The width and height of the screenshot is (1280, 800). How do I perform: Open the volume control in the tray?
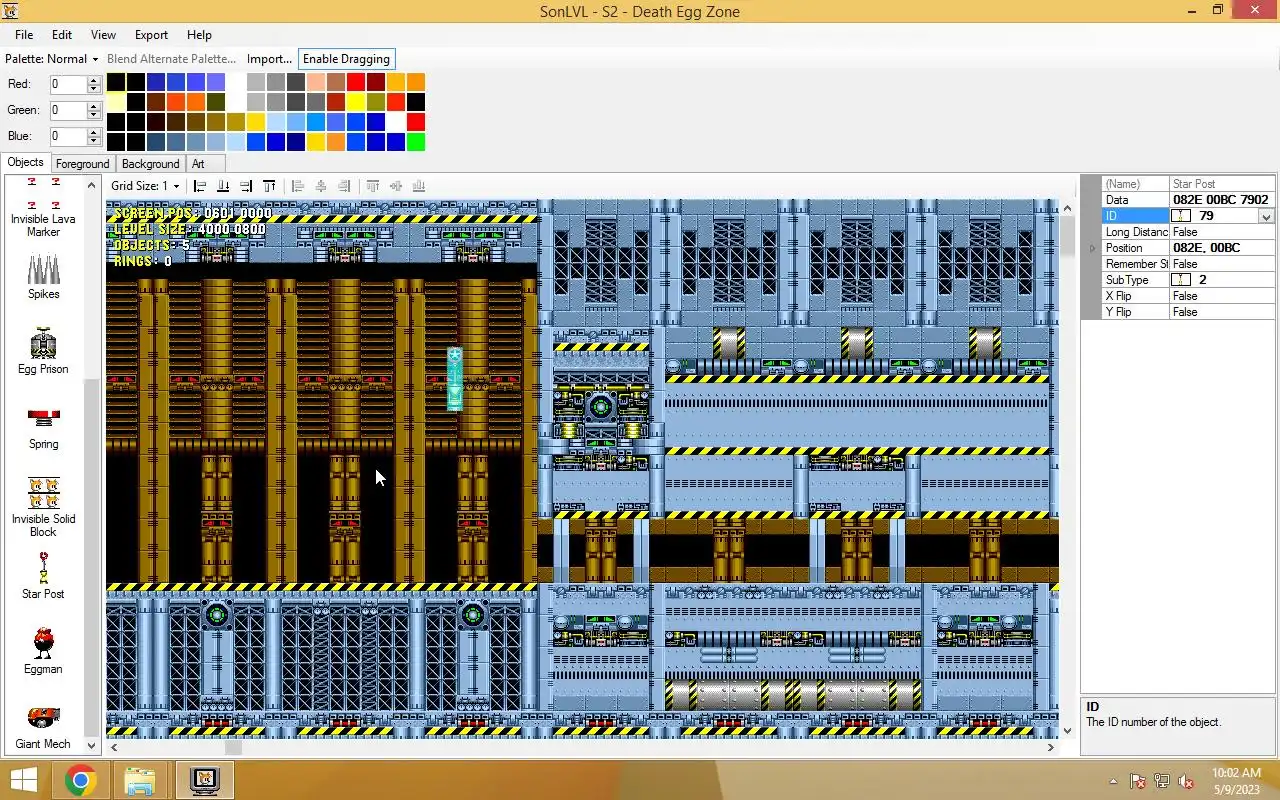click(x=1185, y=781)
